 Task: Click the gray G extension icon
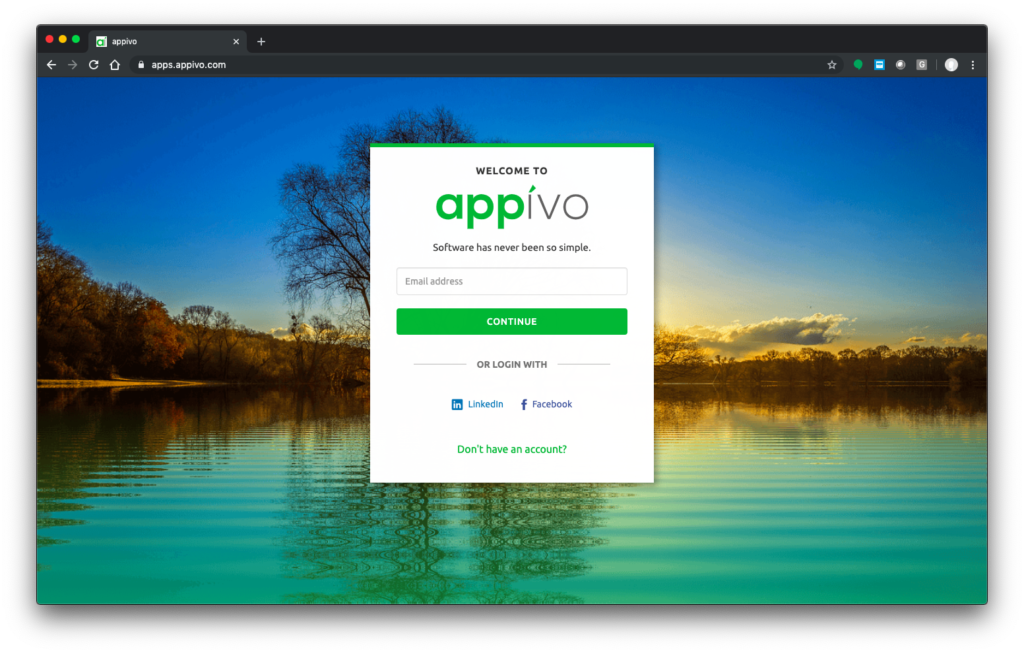point(921,65)
